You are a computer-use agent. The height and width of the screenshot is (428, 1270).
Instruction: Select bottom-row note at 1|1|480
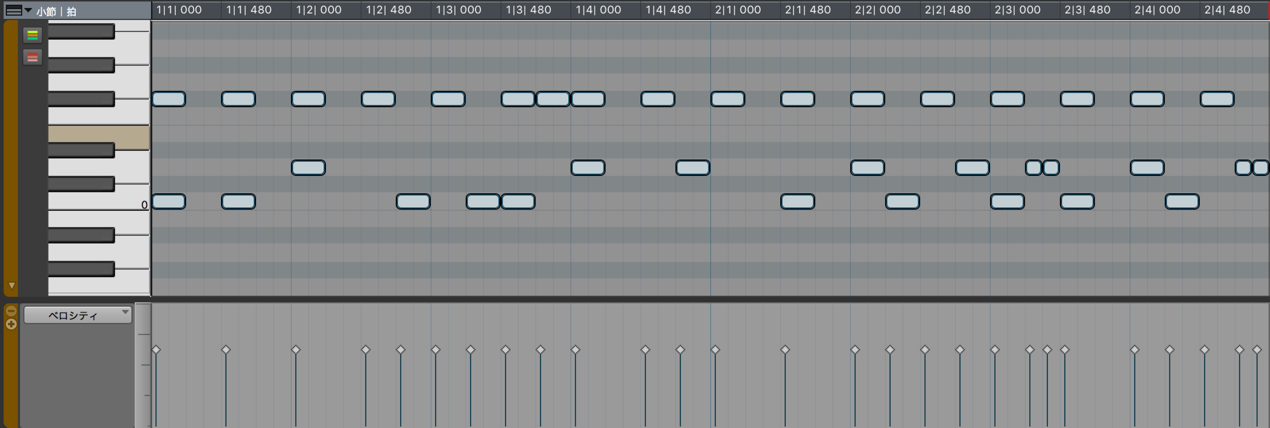238,201
